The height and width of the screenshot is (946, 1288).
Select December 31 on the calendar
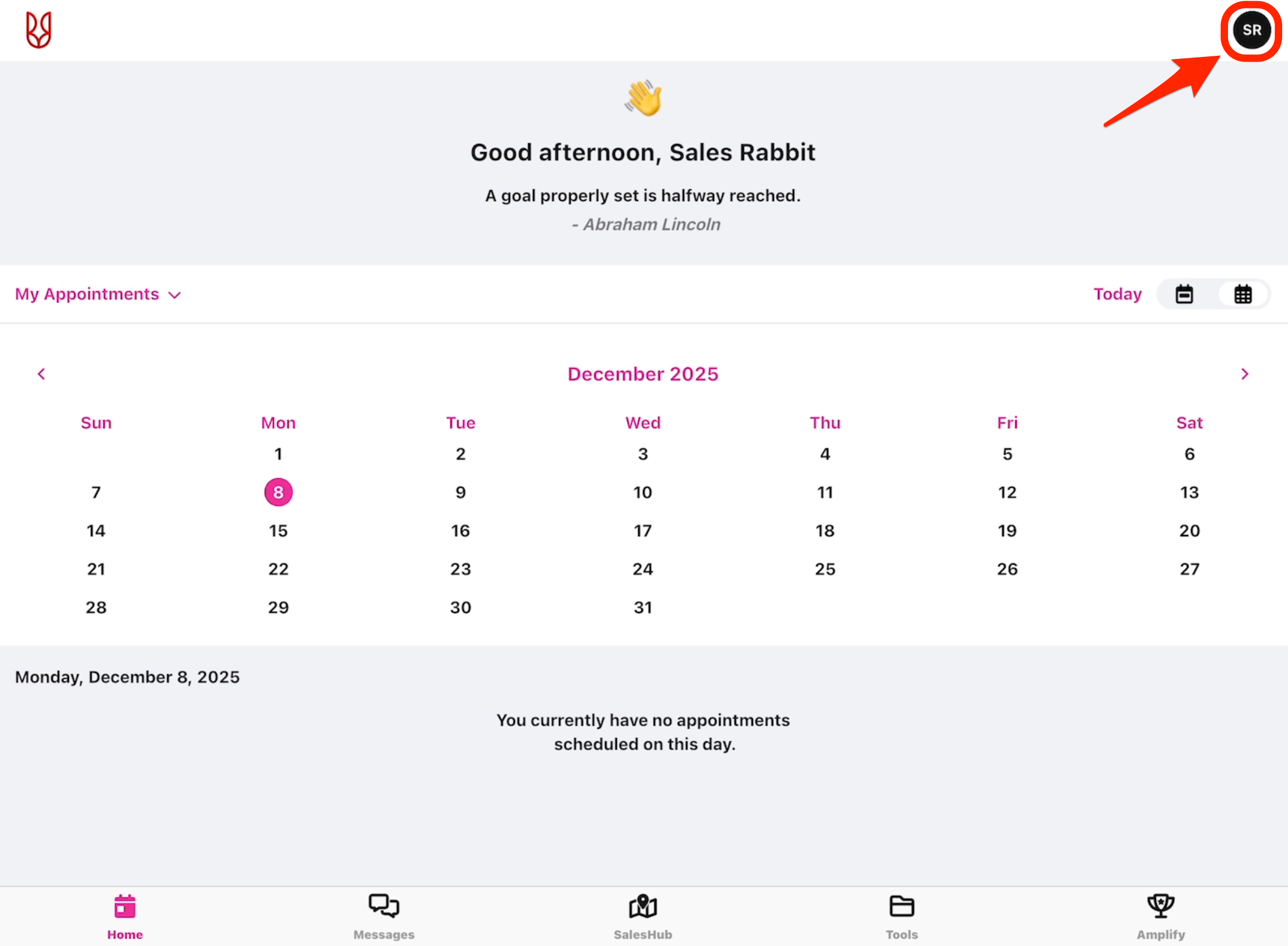tap(642, 608)
